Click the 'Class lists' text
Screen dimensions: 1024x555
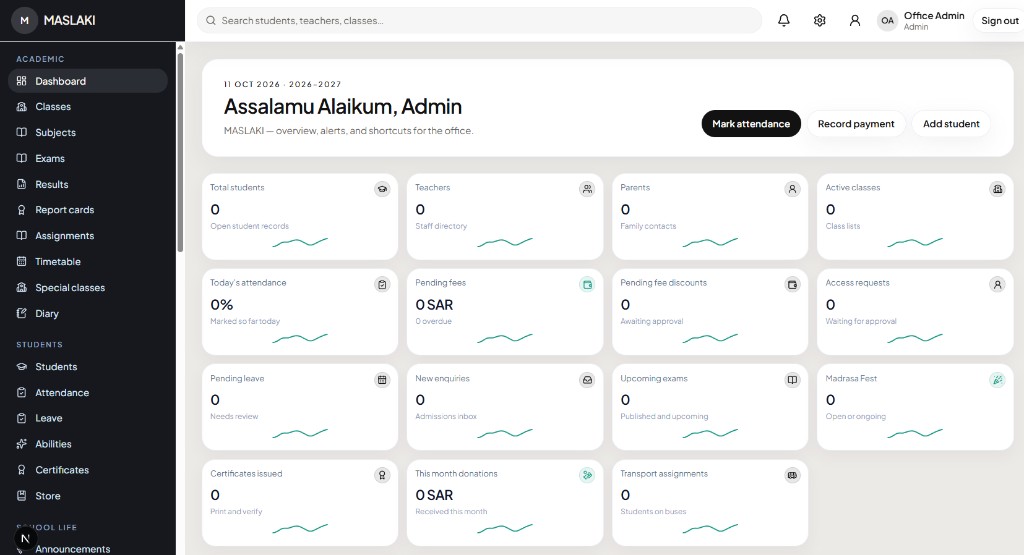(x=843, y=226)
